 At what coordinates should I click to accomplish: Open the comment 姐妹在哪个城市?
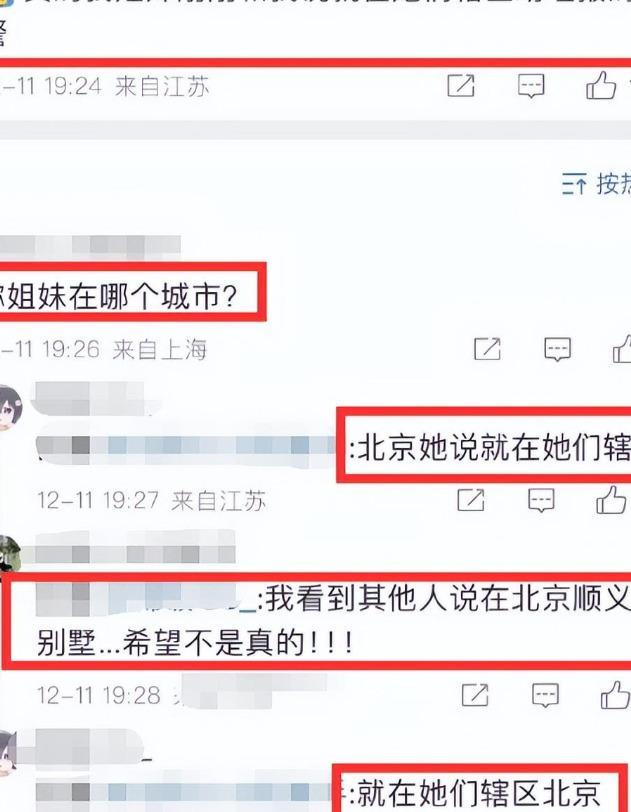(118, 297)
